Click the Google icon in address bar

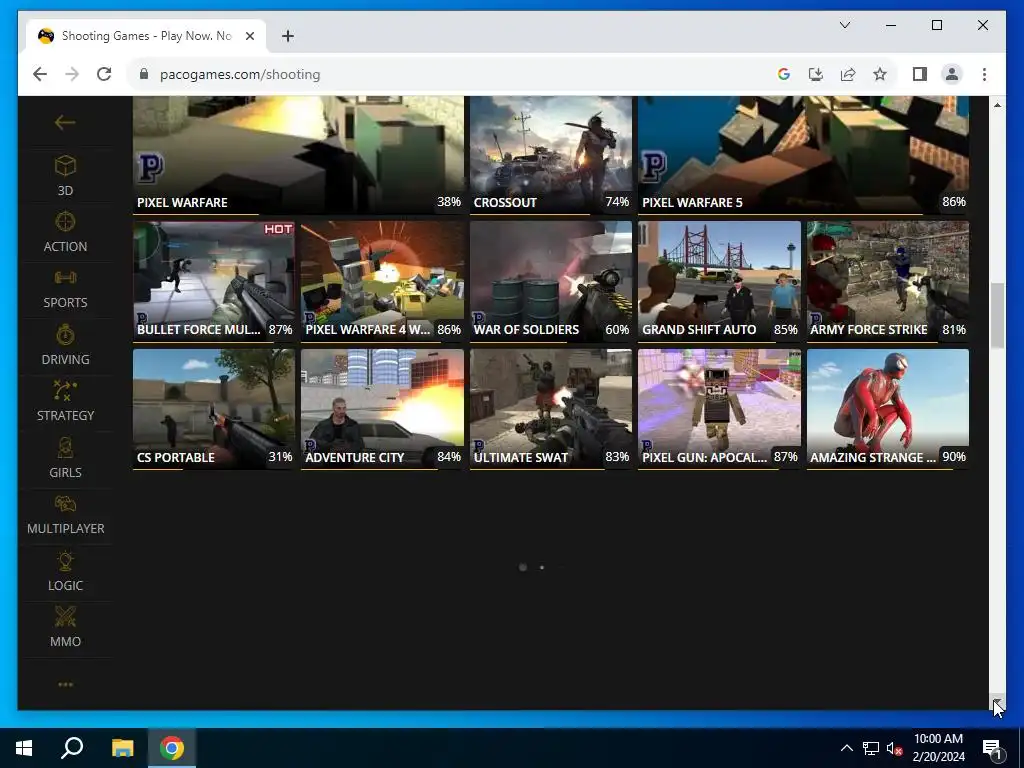tap(784, 74)
